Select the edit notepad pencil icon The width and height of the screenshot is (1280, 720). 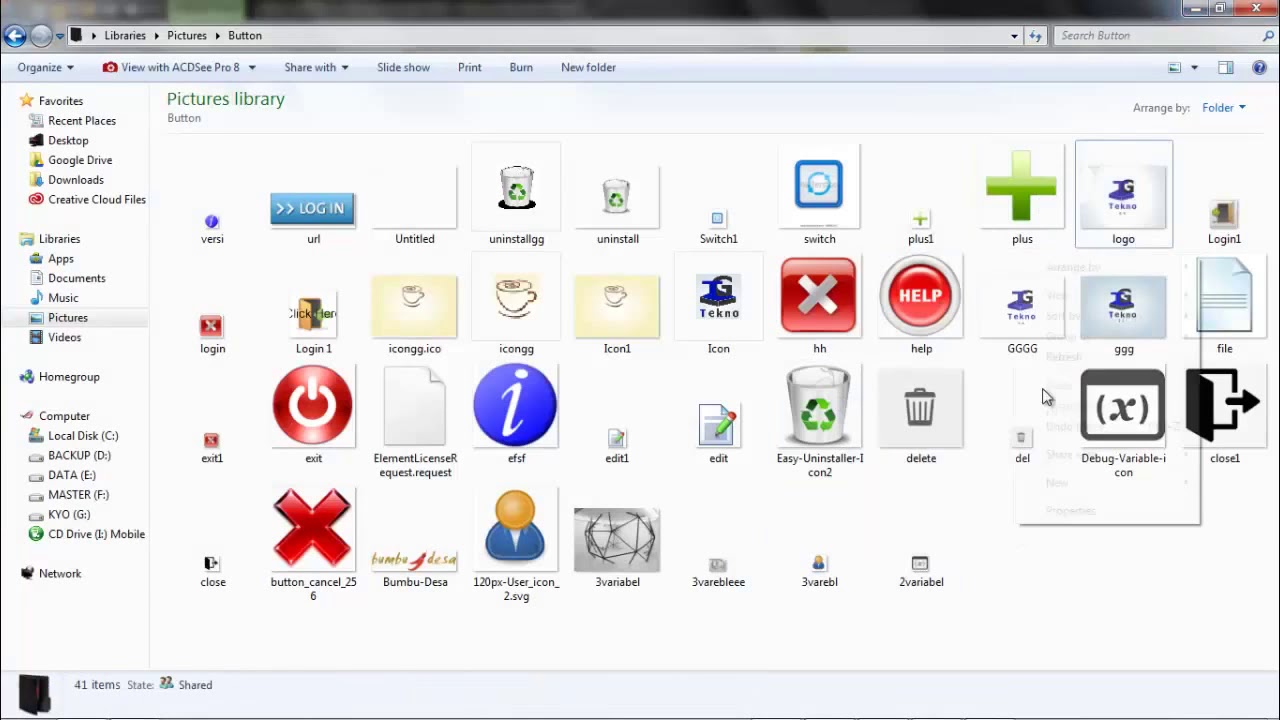718,425
